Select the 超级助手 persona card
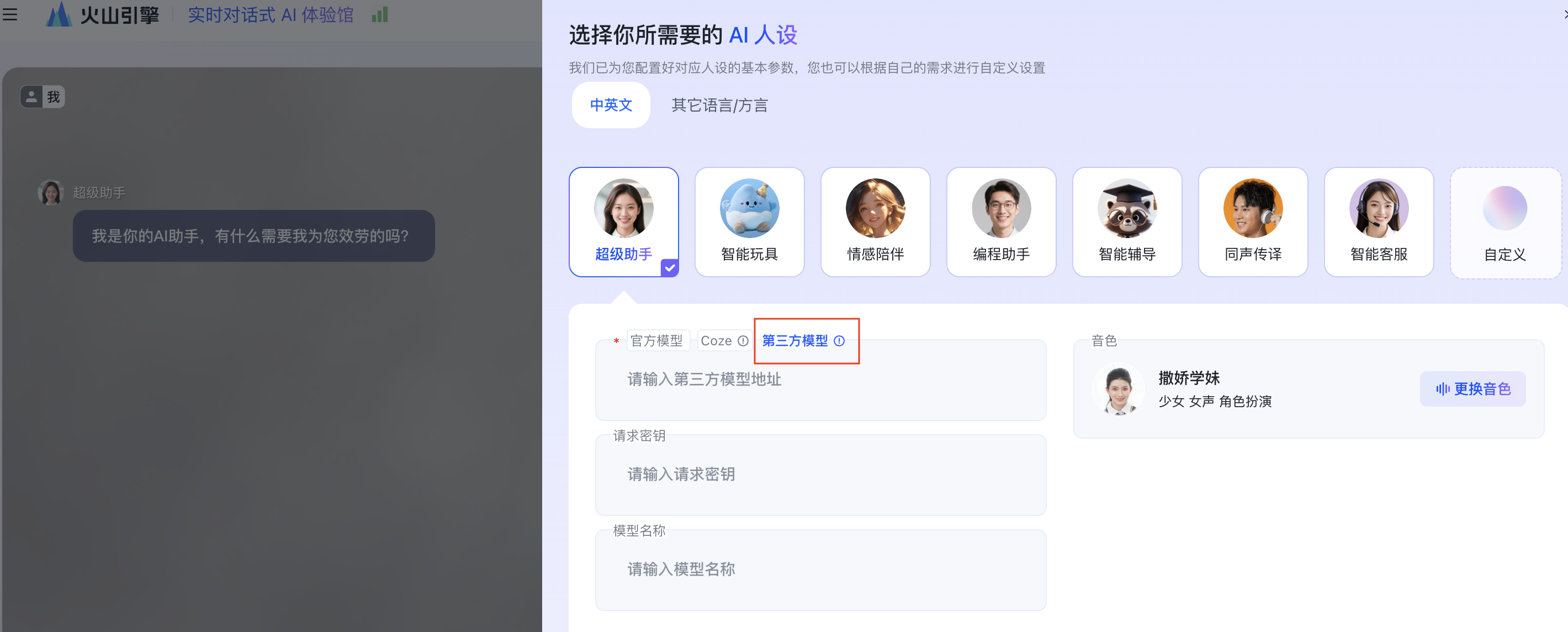This screenshot has width=1568, height=632. [623, 222]
